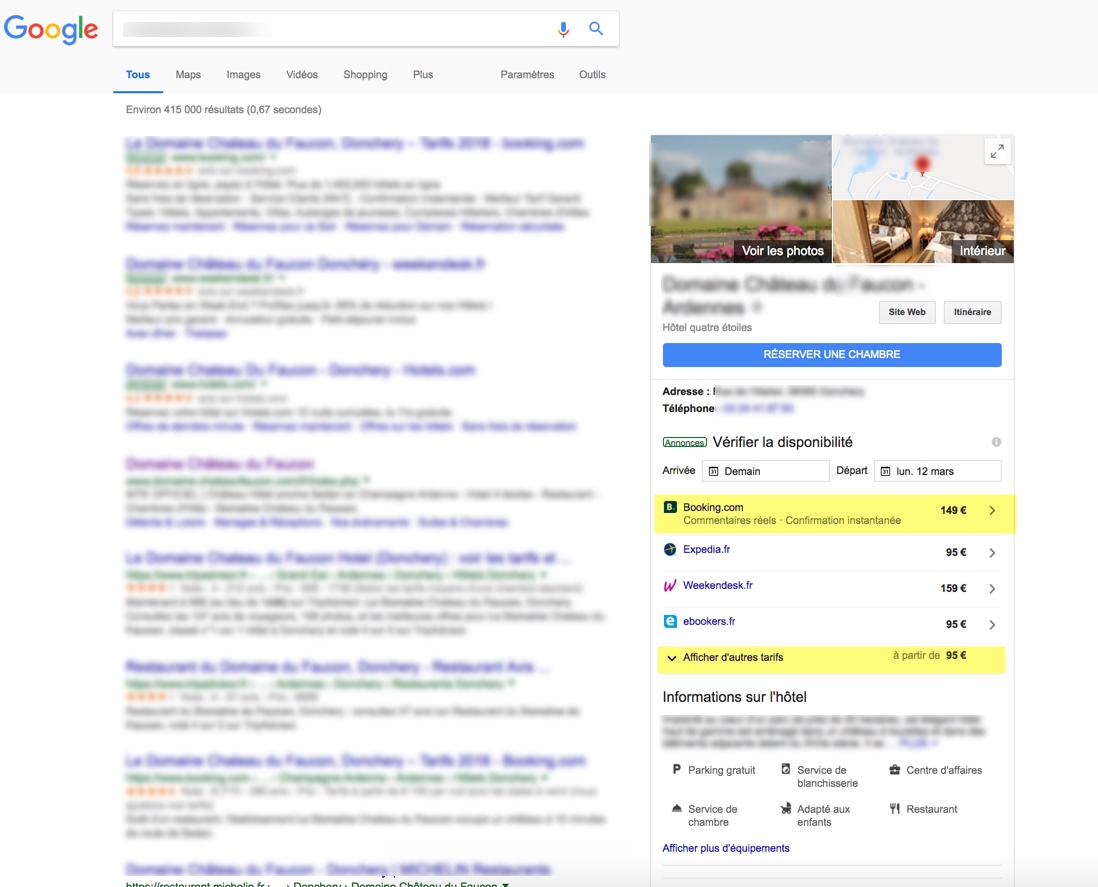Screen dimensions: 1098x887
Task: Open the calendar icon next to Demain
Action: (x=713, y=470)
